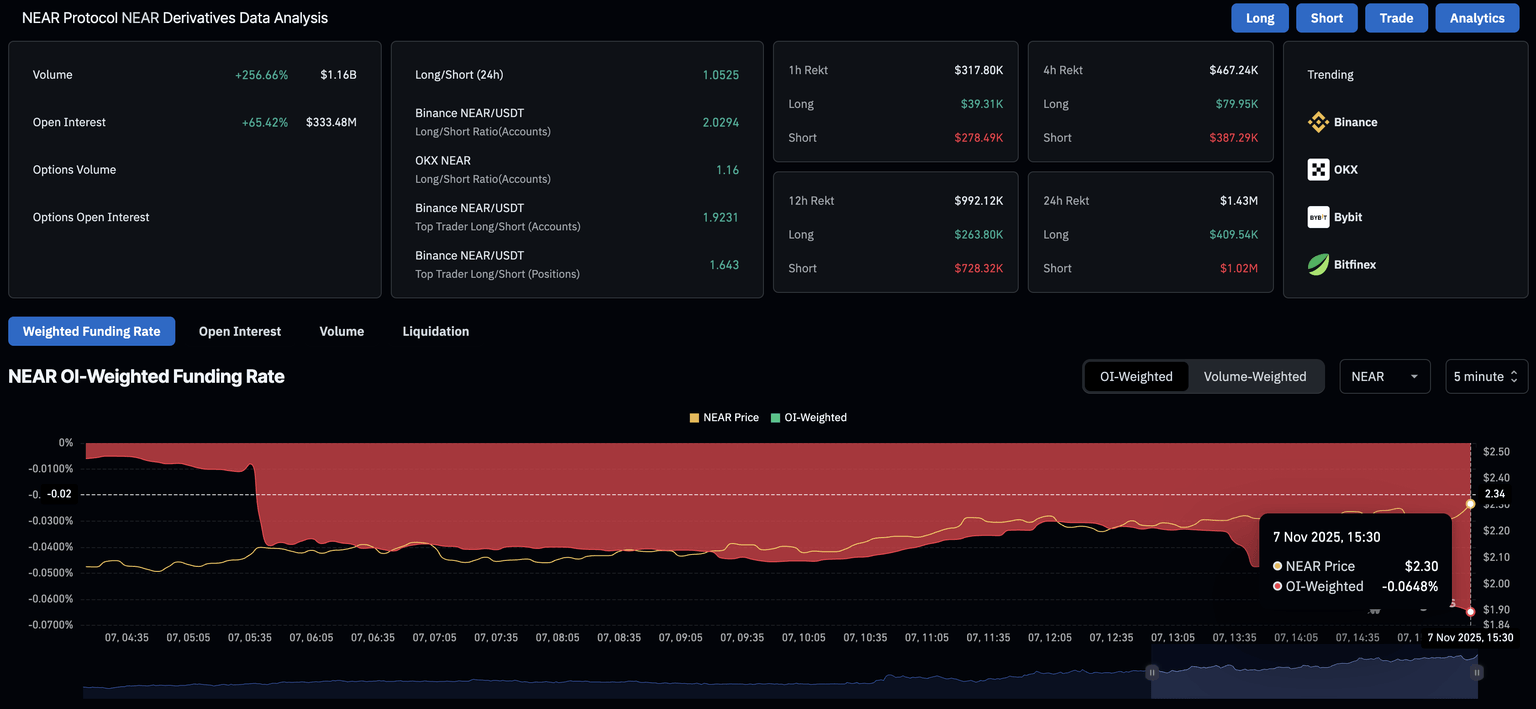This screenshot has height=709, width=1536.
Task: Click the chart navigator range handle
Action: point(1151,673)
